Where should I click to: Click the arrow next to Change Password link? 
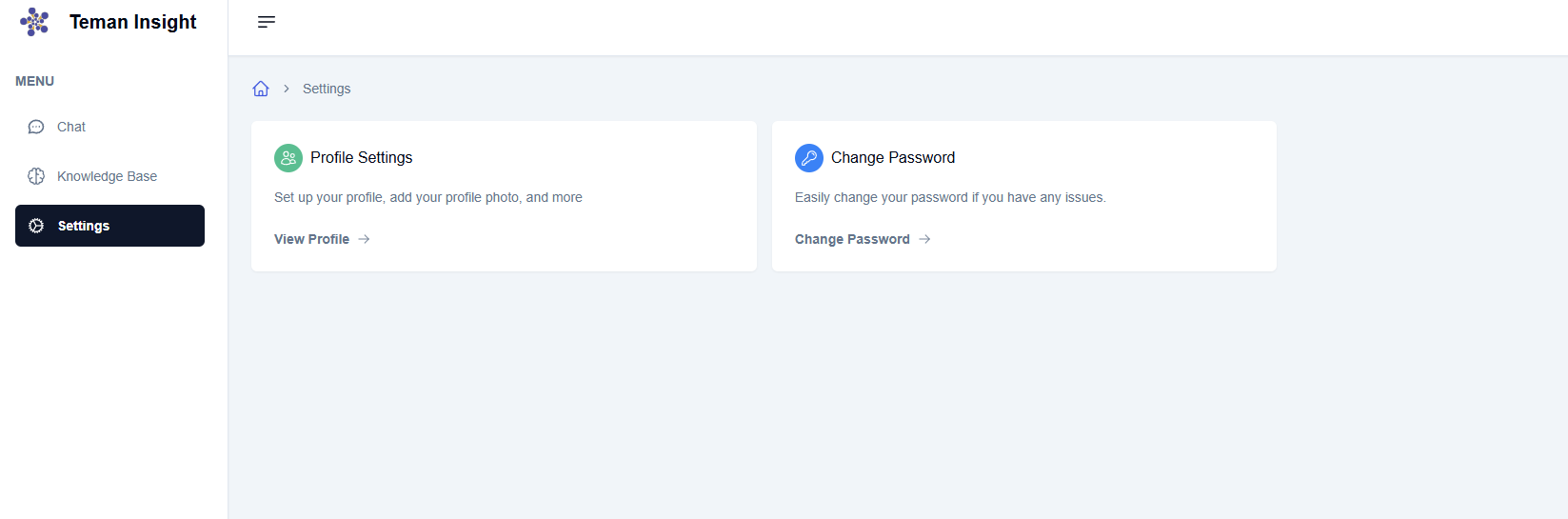(924, 239)
